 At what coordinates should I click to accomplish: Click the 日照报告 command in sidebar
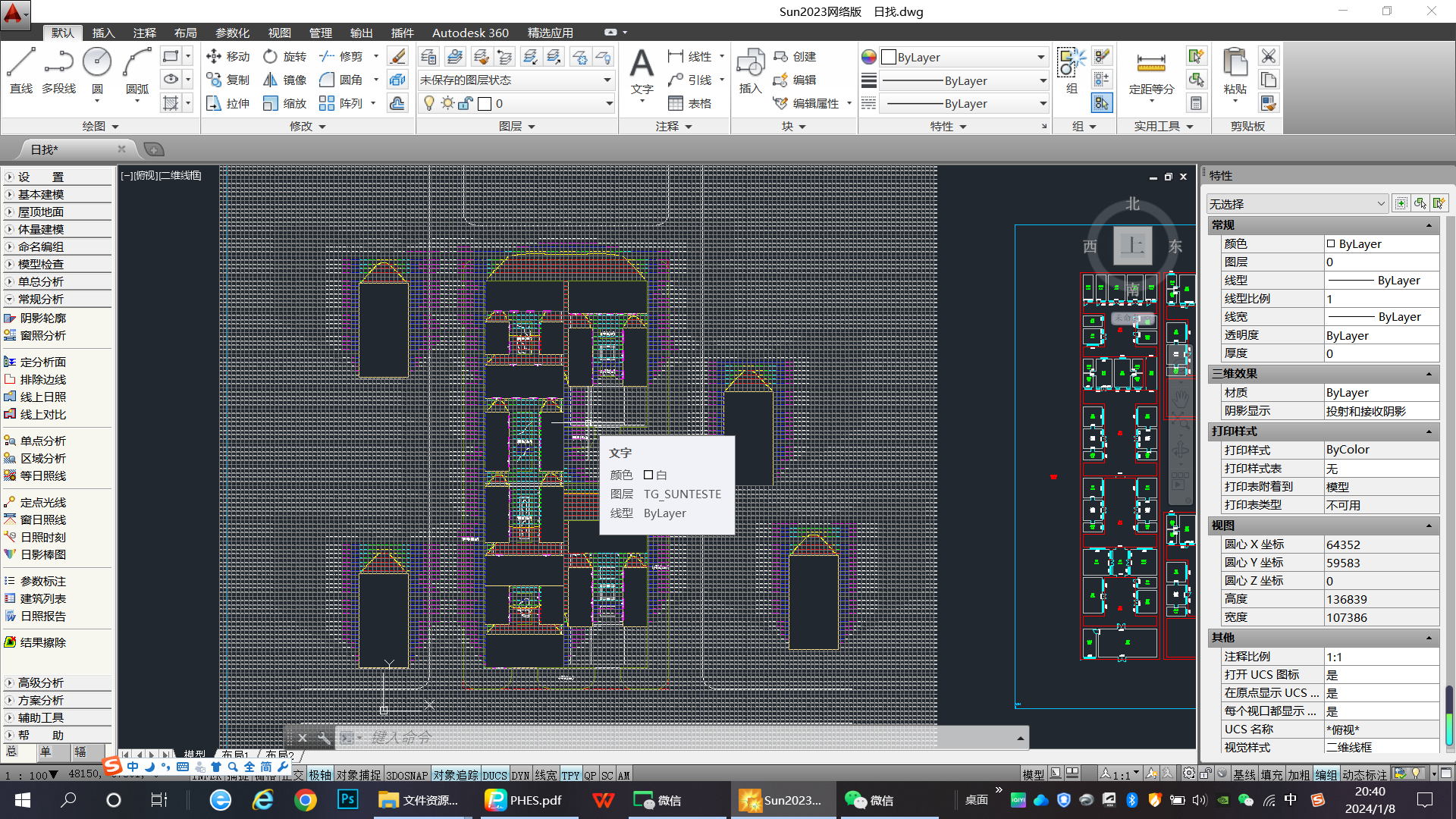[x=43, y=616]
